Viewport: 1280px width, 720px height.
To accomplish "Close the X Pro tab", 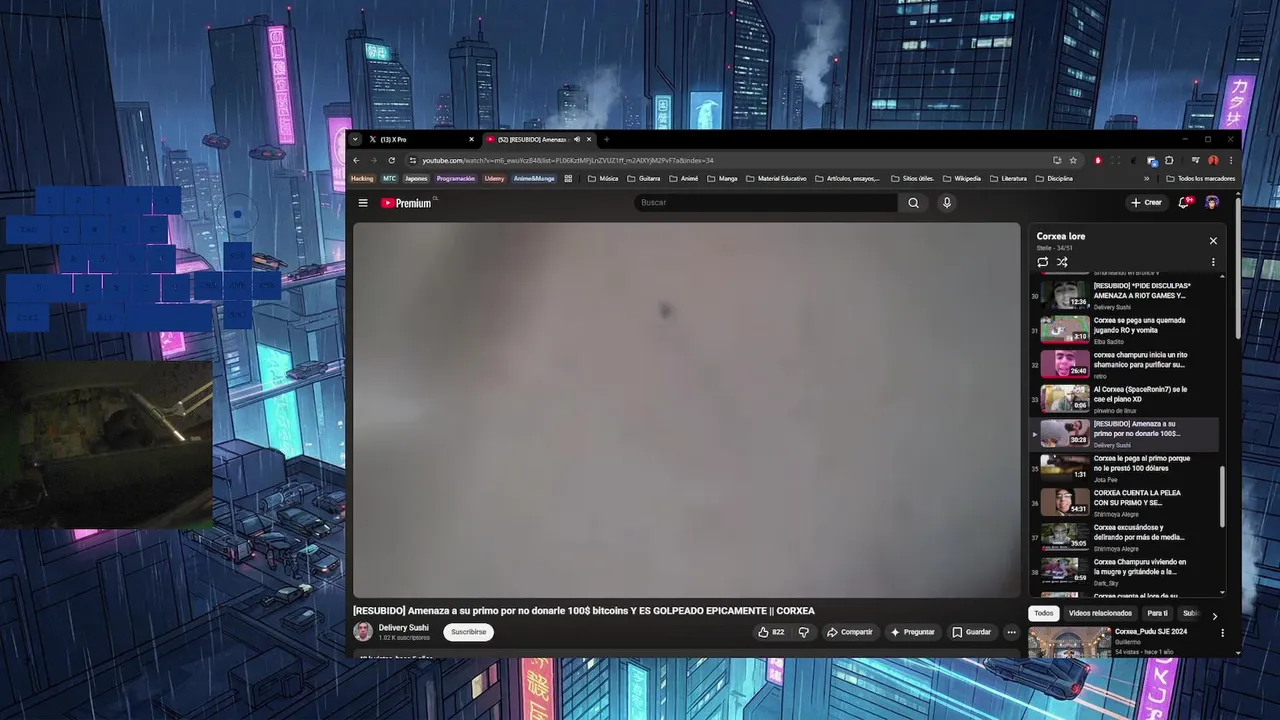I will click(471, 139).
